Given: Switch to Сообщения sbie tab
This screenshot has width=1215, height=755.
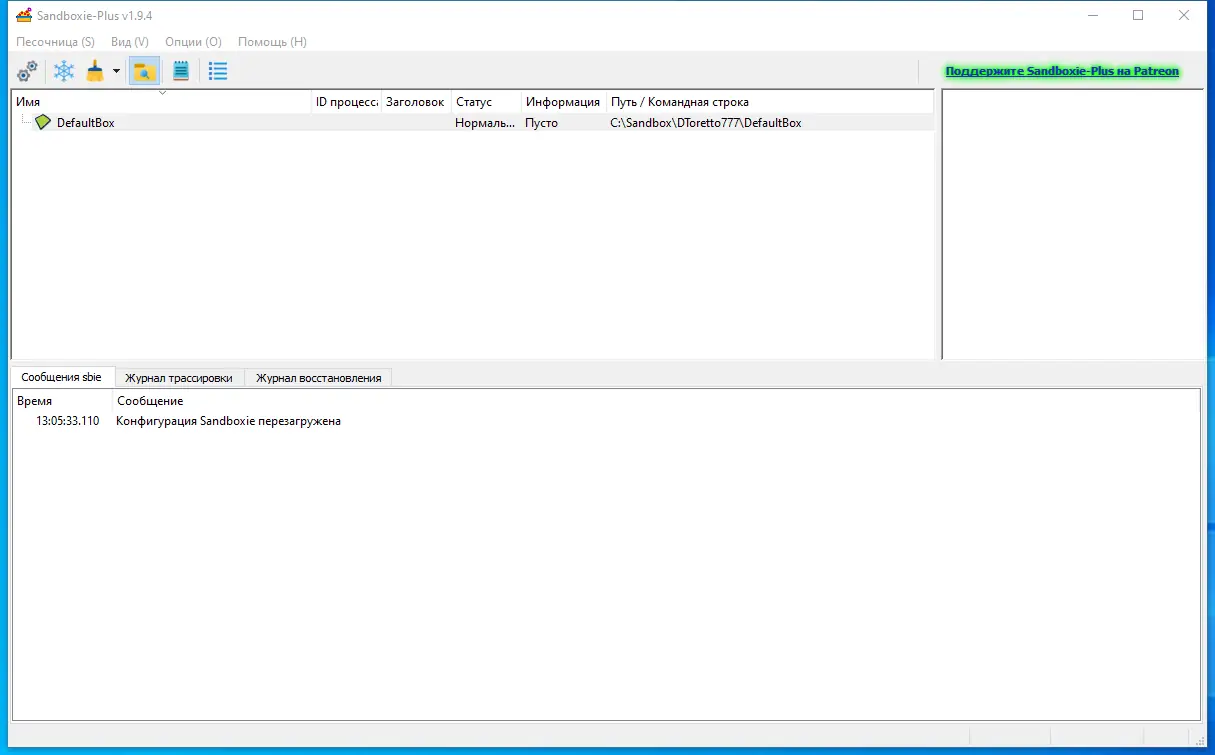Looking at the screenshot, I should 61,377.
